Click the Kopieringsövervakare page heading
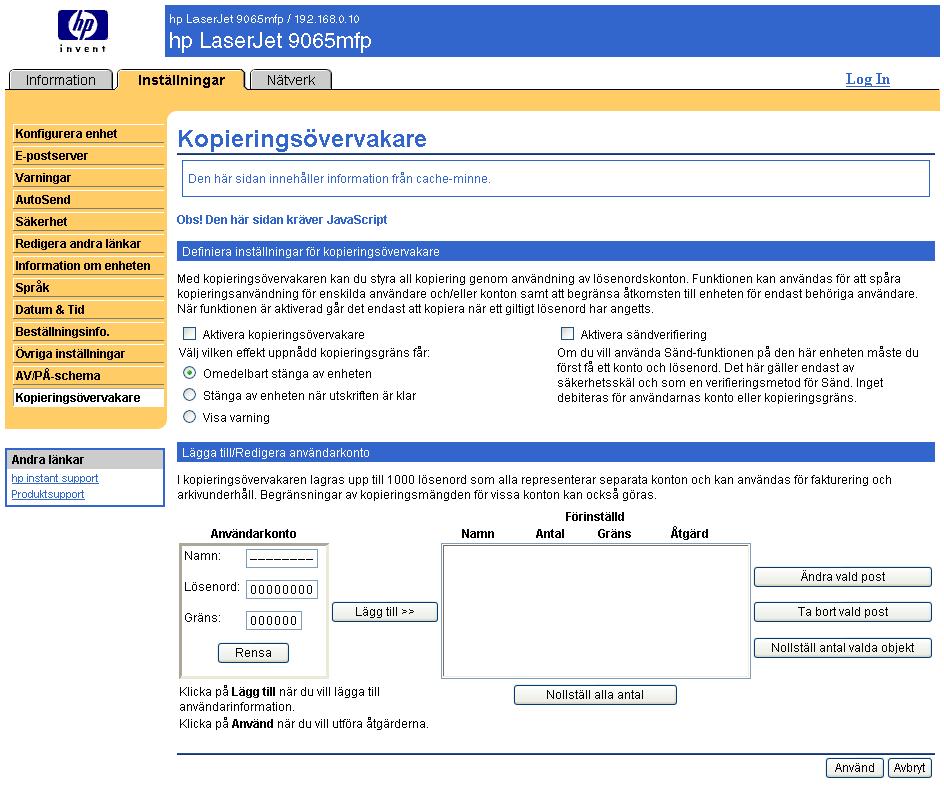Image resolution: width=944 pixels, height=796 pixels. point(302,139)
